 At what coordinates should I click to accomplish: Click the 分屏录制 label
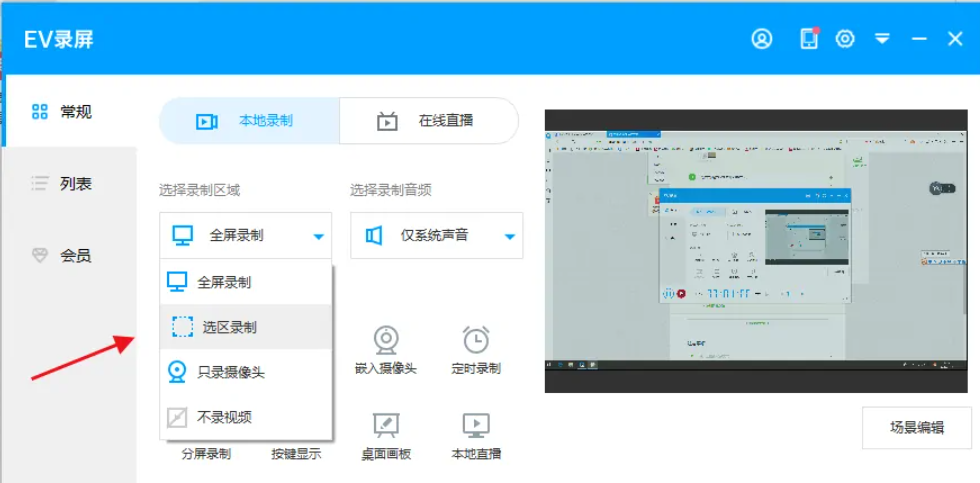pyautogui.click(x=206, y=454)
